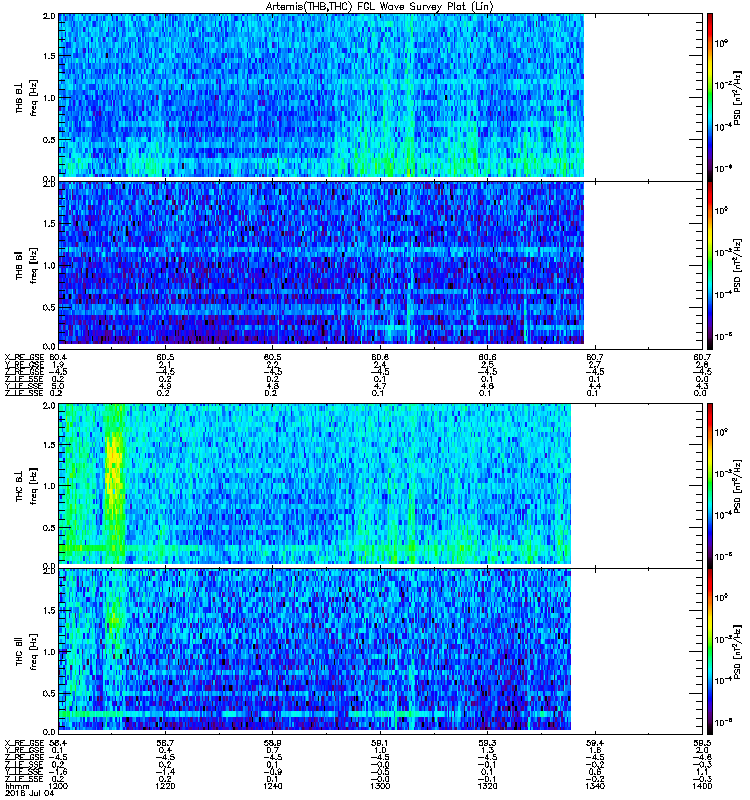The image size is (750, 800).
Task: Click the '1340' time label
Action: coord(595,786)
